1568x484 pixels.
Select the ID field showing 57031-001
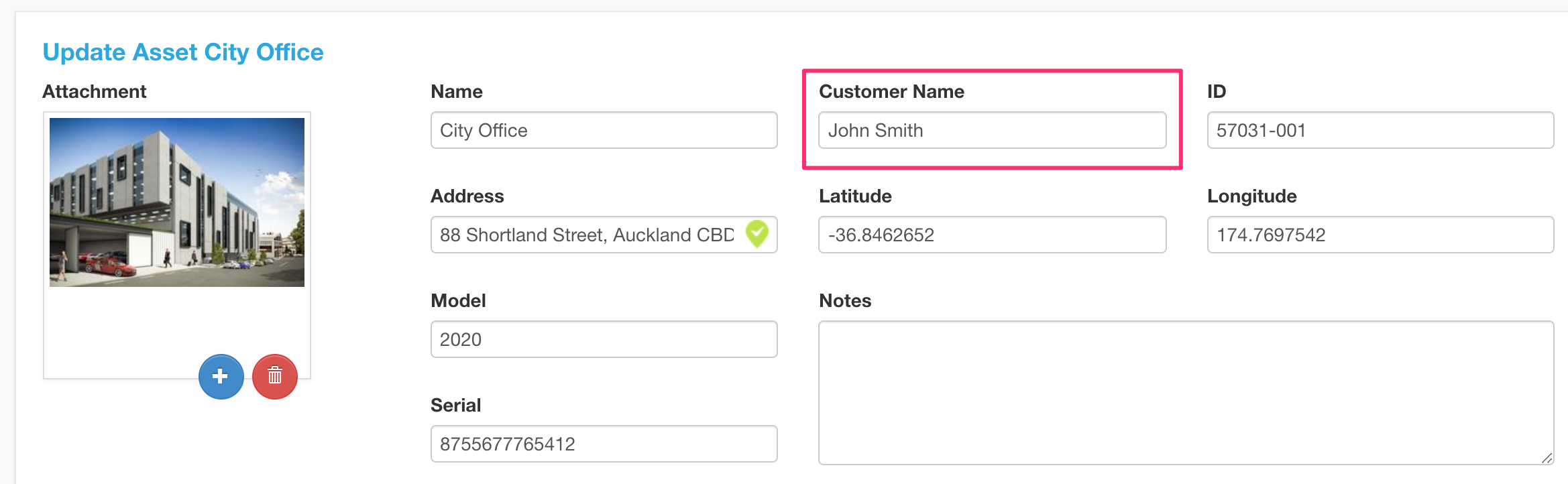pyautogui.click(x=1380, y=130)
